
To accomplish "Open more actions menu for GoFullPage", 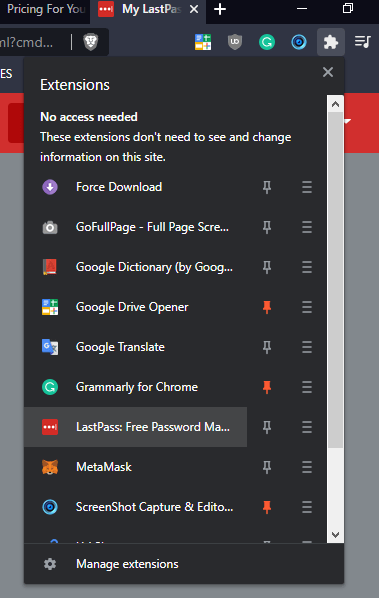I will pos(307,227).
